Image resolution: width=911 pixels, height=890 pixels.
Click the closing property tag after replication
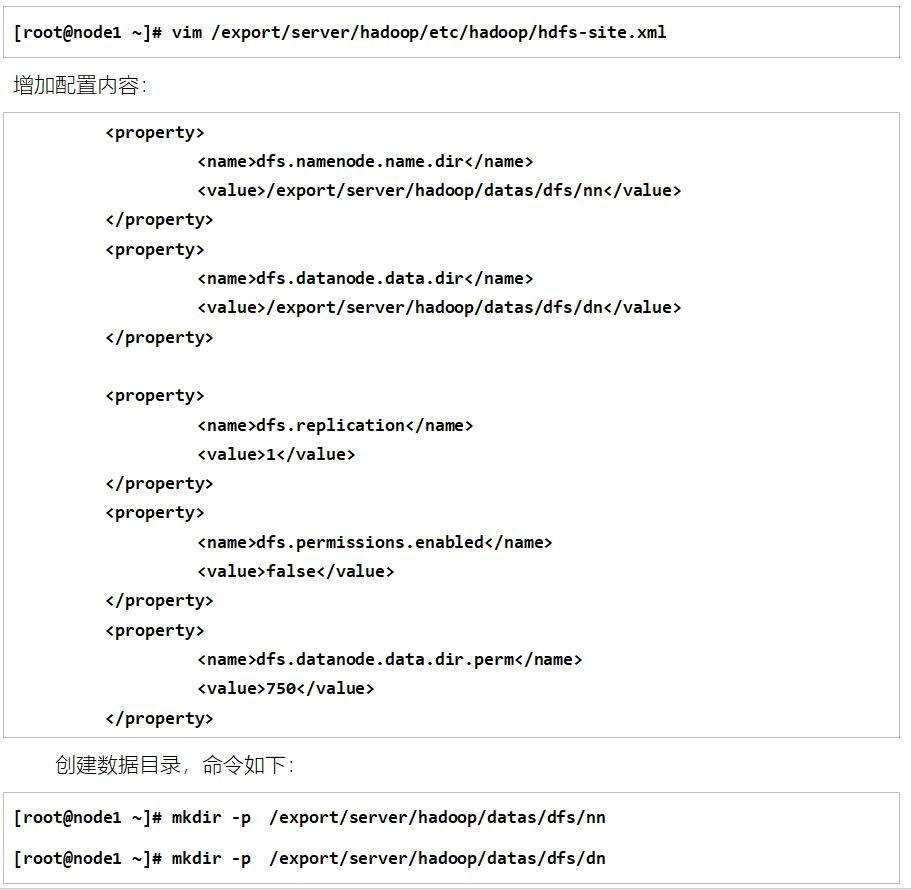click(159, 484)
